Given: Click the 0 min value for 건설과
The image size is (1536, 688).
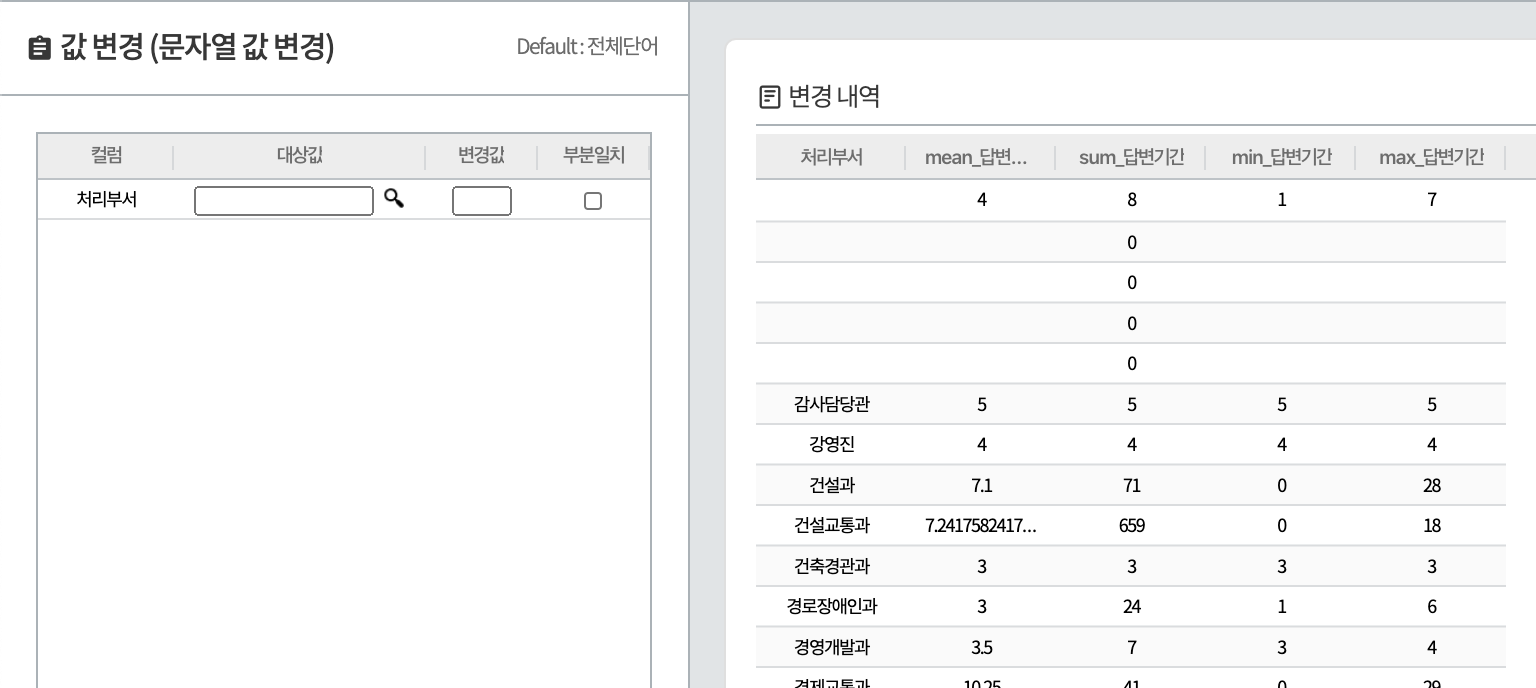Looking at the screenshot, I should click(x=1282, y=486).
